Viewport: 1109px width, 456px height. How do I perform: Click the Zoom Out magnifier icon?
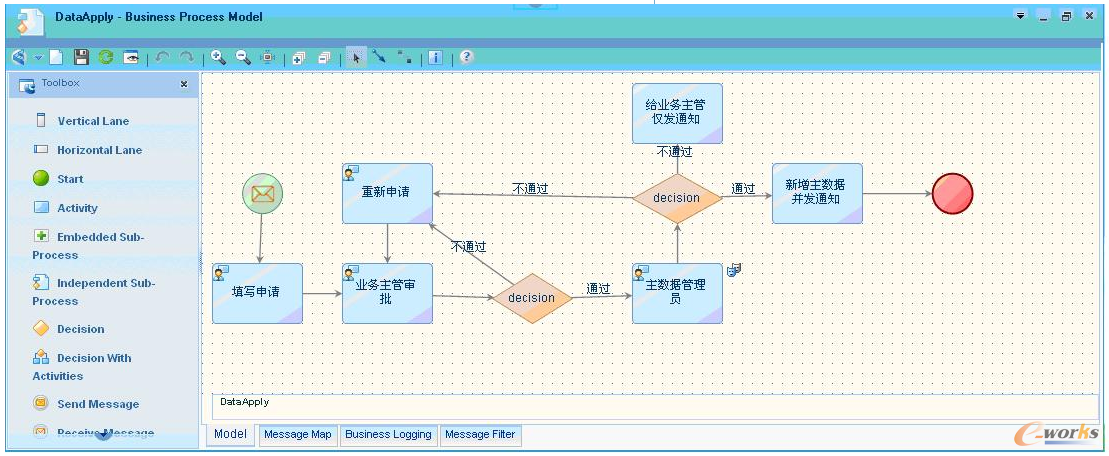(x=243, y=58)
